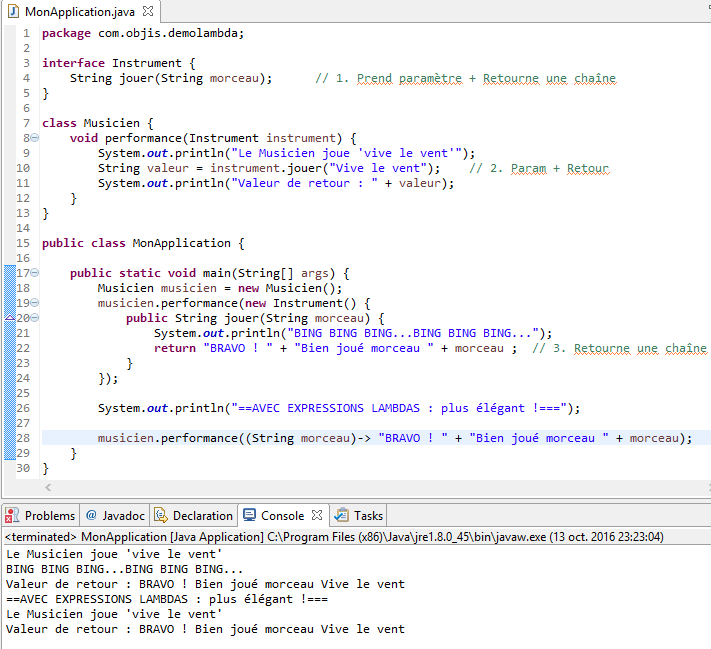Open the Tasks tab
The image size is (711, 649).
point(368,516)
